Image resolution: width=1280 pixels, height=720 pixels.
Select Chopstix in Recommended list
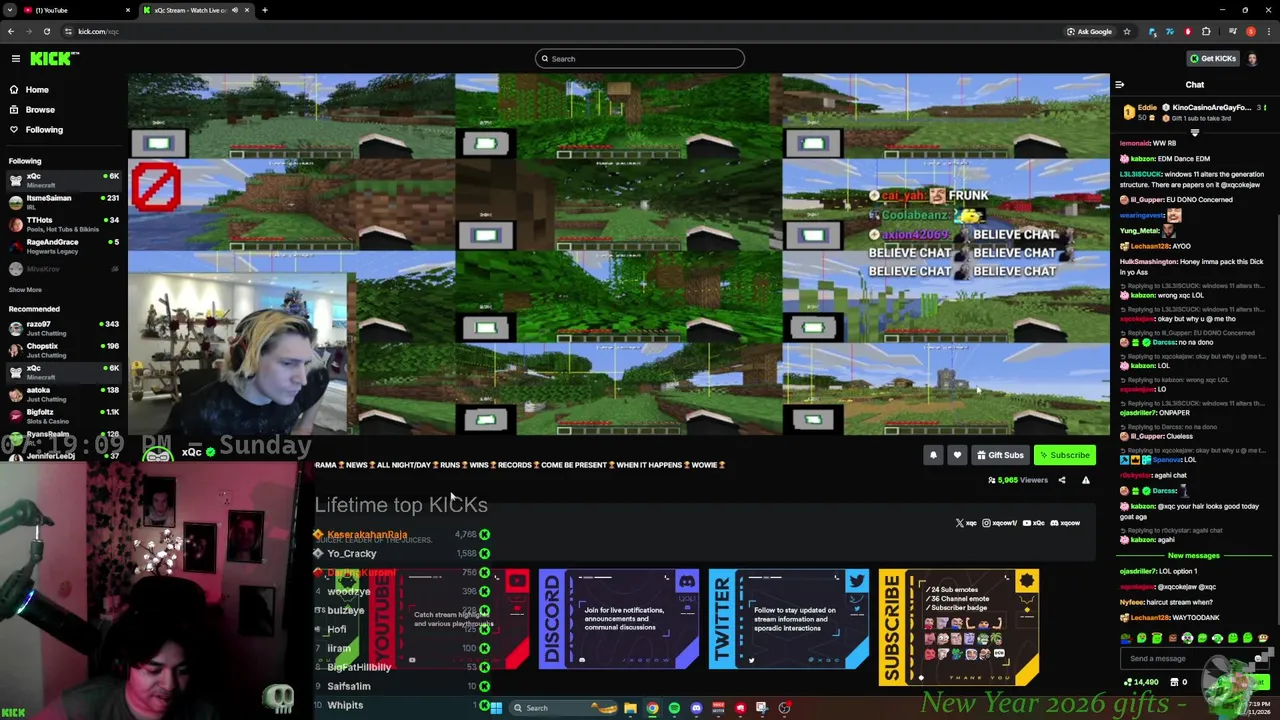point(62,350)
